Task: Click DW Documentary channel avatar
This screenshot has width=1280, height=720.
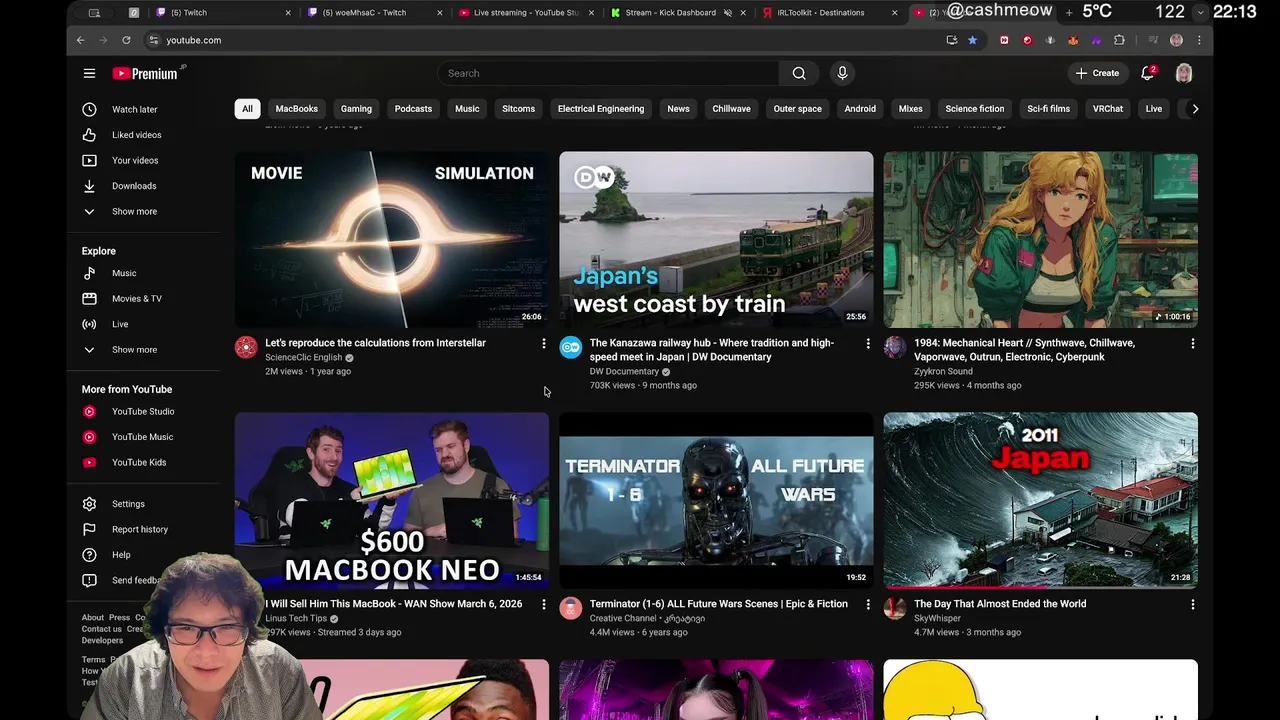Action: coord(571,348)
